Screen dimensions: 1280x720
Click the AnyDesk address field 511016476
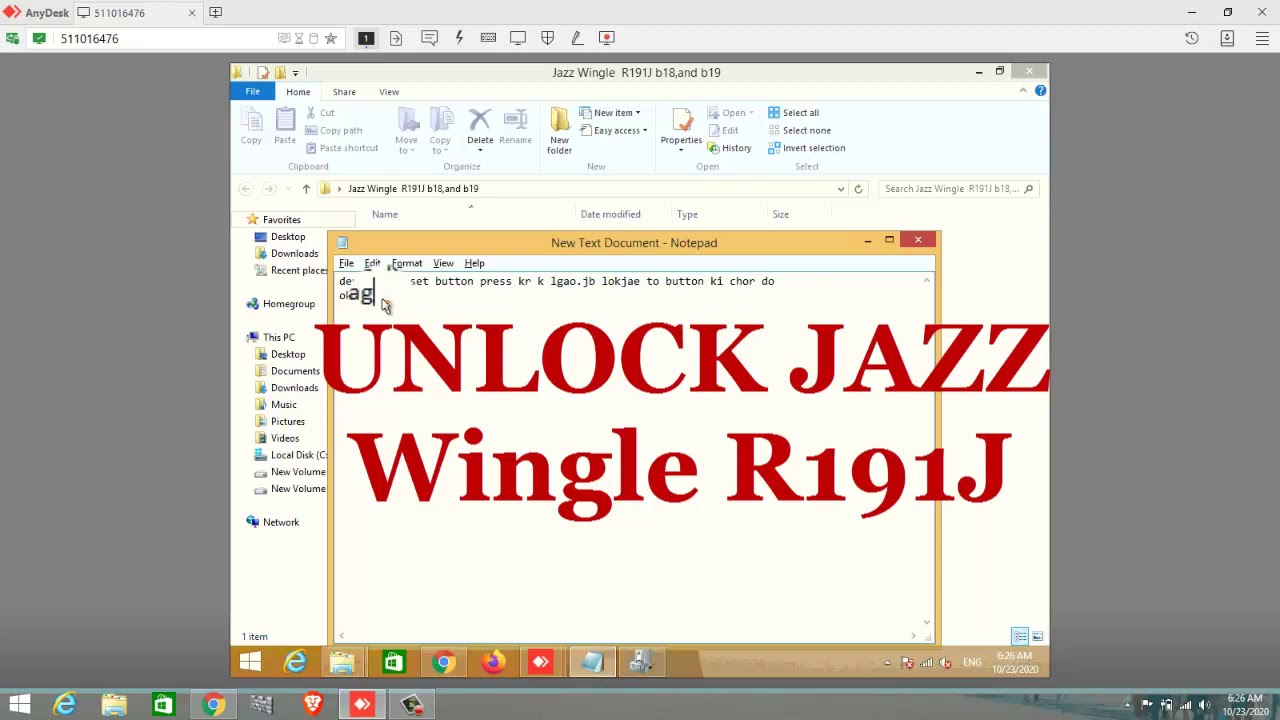[x=165, y=38]
